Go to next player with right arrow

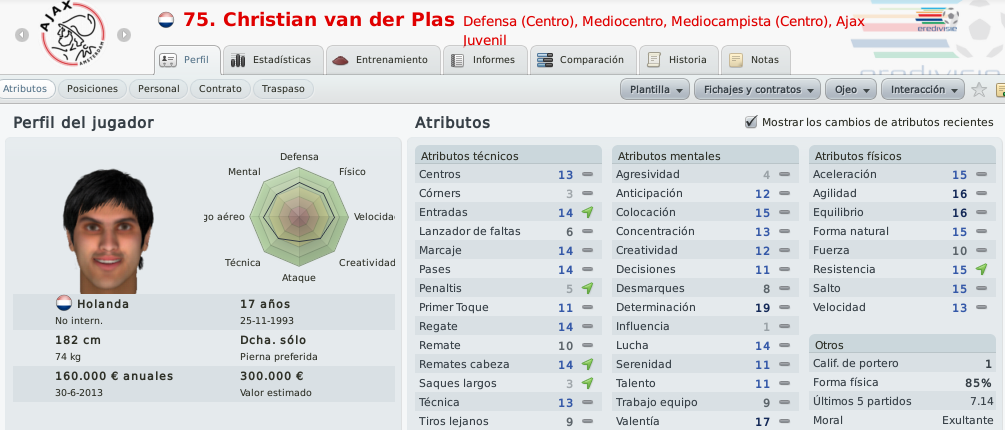click(x=124, y=35)
